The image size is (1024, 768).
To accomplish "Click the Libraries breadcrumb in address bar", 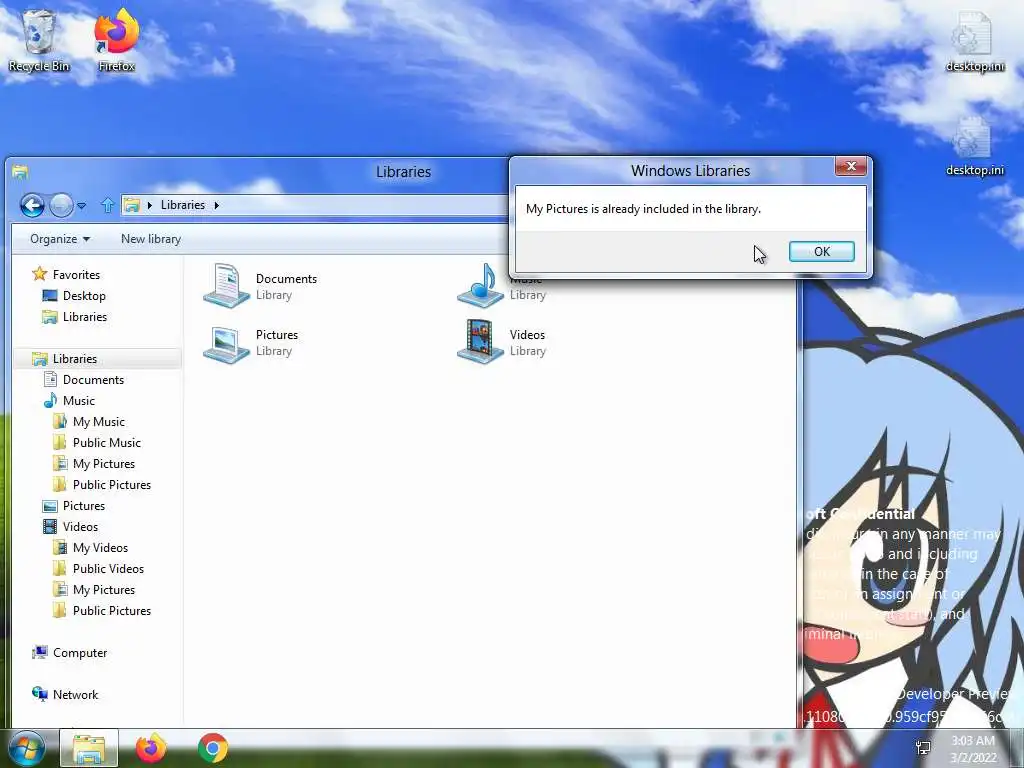I will click(183, 205).
